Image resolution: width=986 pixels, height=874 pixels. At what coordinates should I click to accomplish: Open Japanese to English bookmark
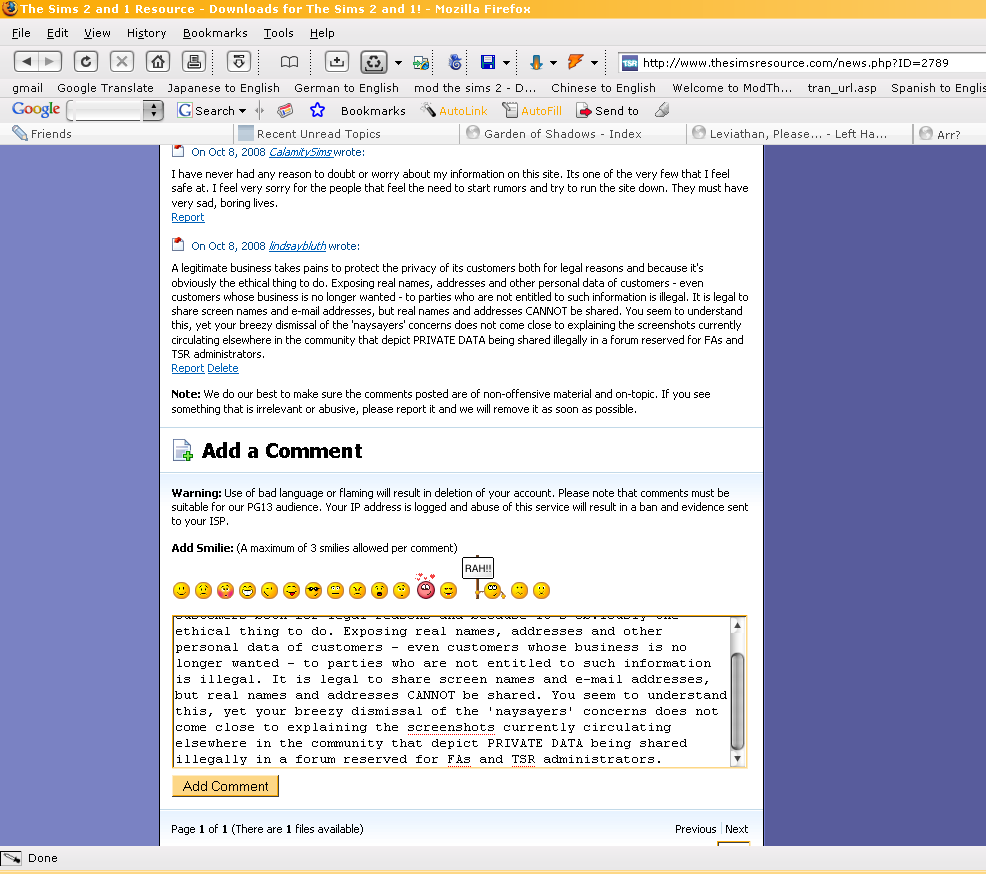(x=223, y=88)
